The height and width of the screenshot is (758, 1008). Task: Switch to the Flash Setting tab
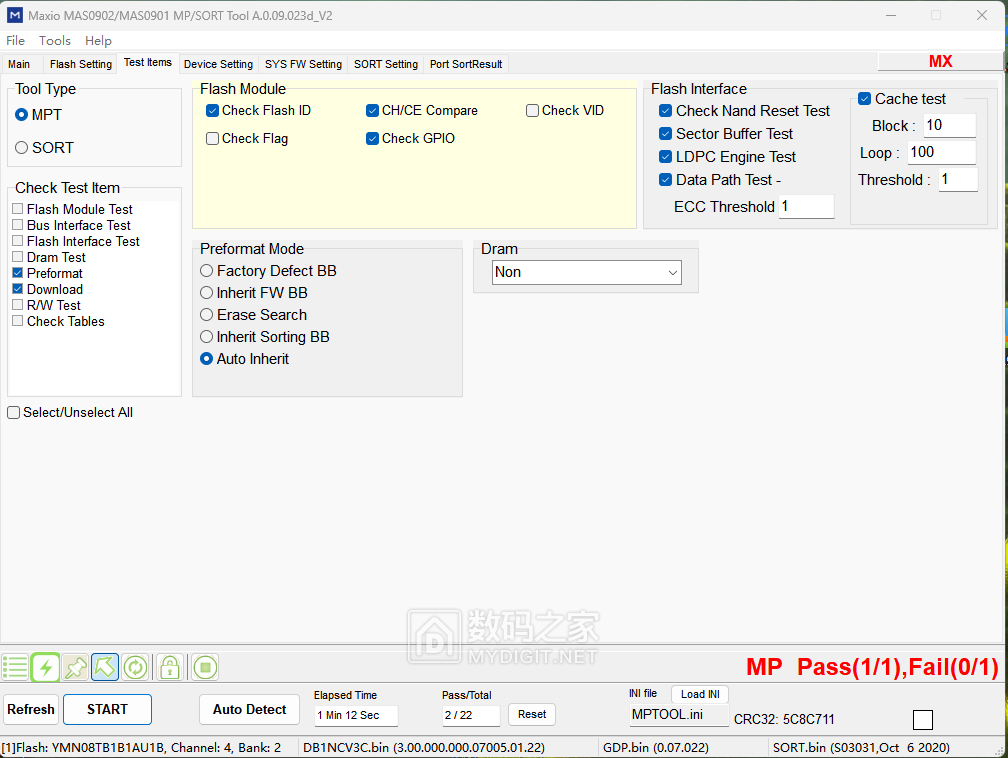81,64
